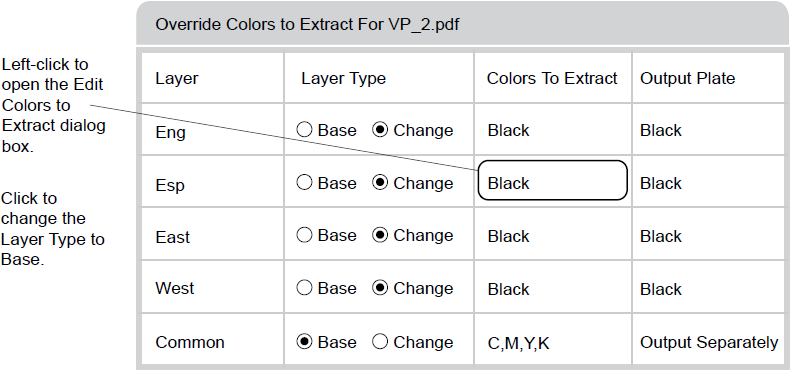Set Common layer type to Change
Viewport: 791px width, 373px height.
coord(380,342)
